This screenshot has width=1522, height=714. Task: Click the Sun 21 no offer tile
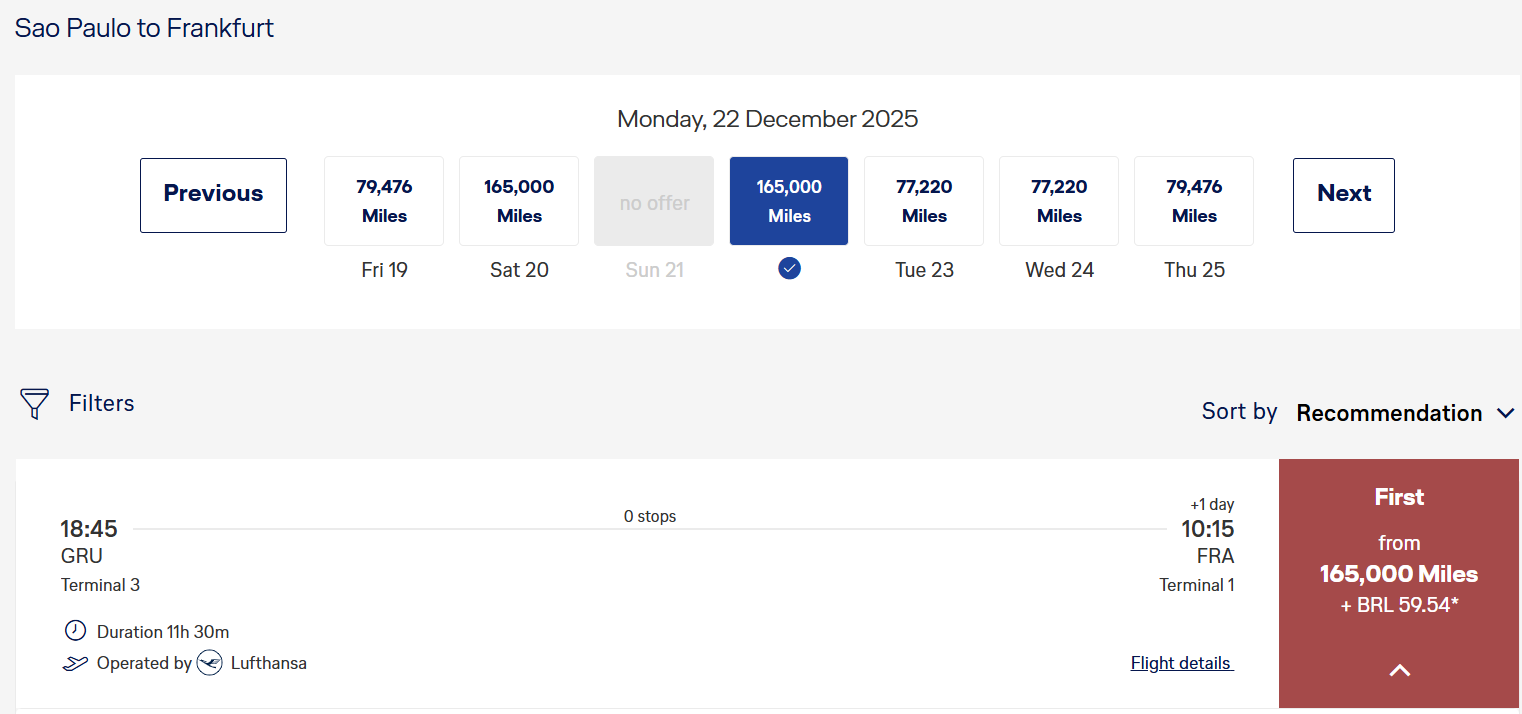point(654,201)
